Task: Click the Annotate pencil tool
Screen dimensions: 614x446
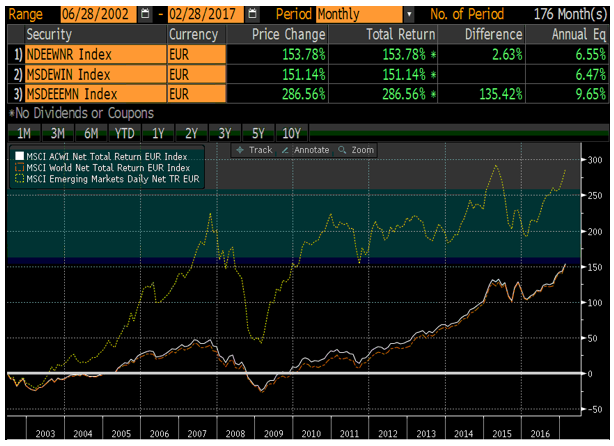Action: 286,150
